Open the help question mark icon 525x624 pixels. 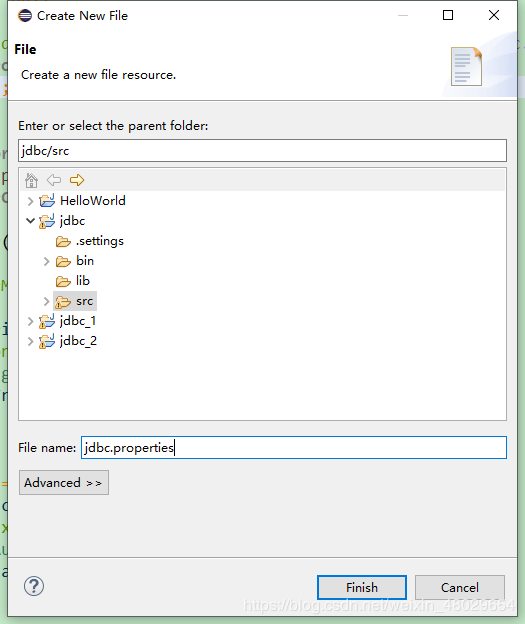coord(34,586)
